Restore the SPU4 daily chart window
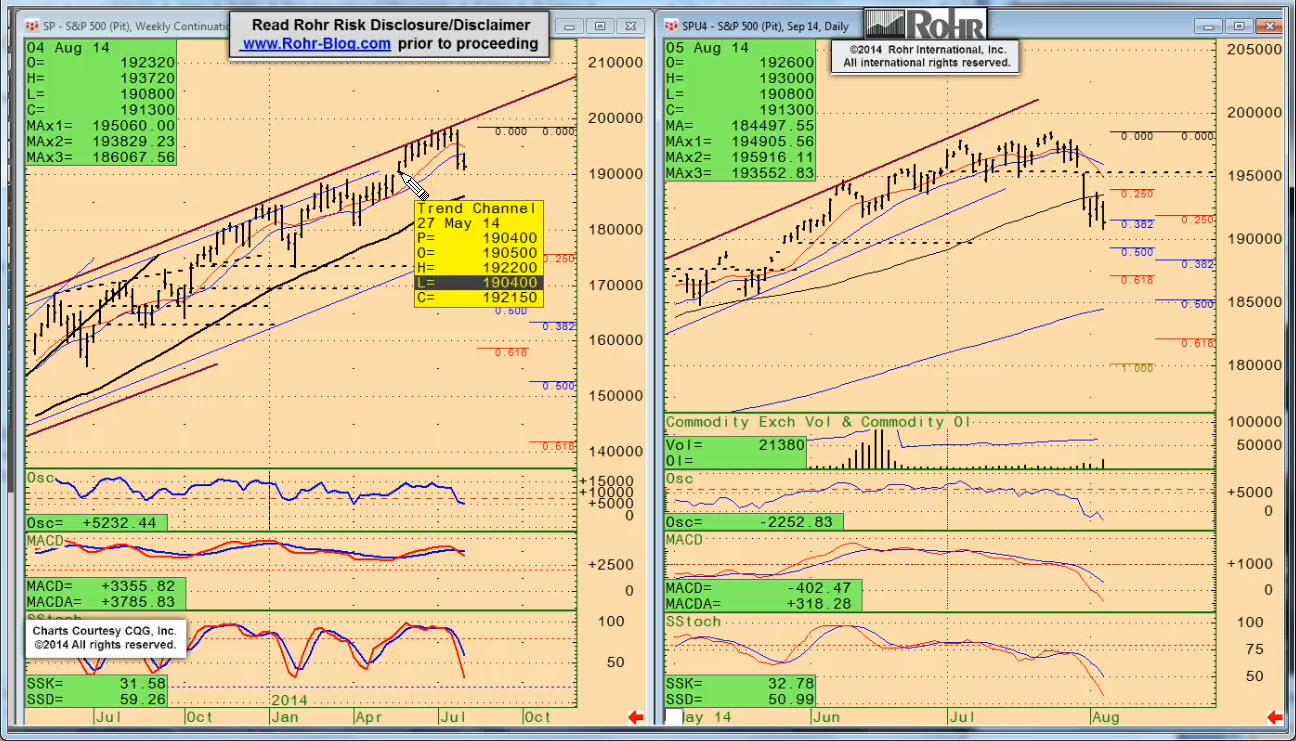 pyautogui.click(x=1239, y=26)
